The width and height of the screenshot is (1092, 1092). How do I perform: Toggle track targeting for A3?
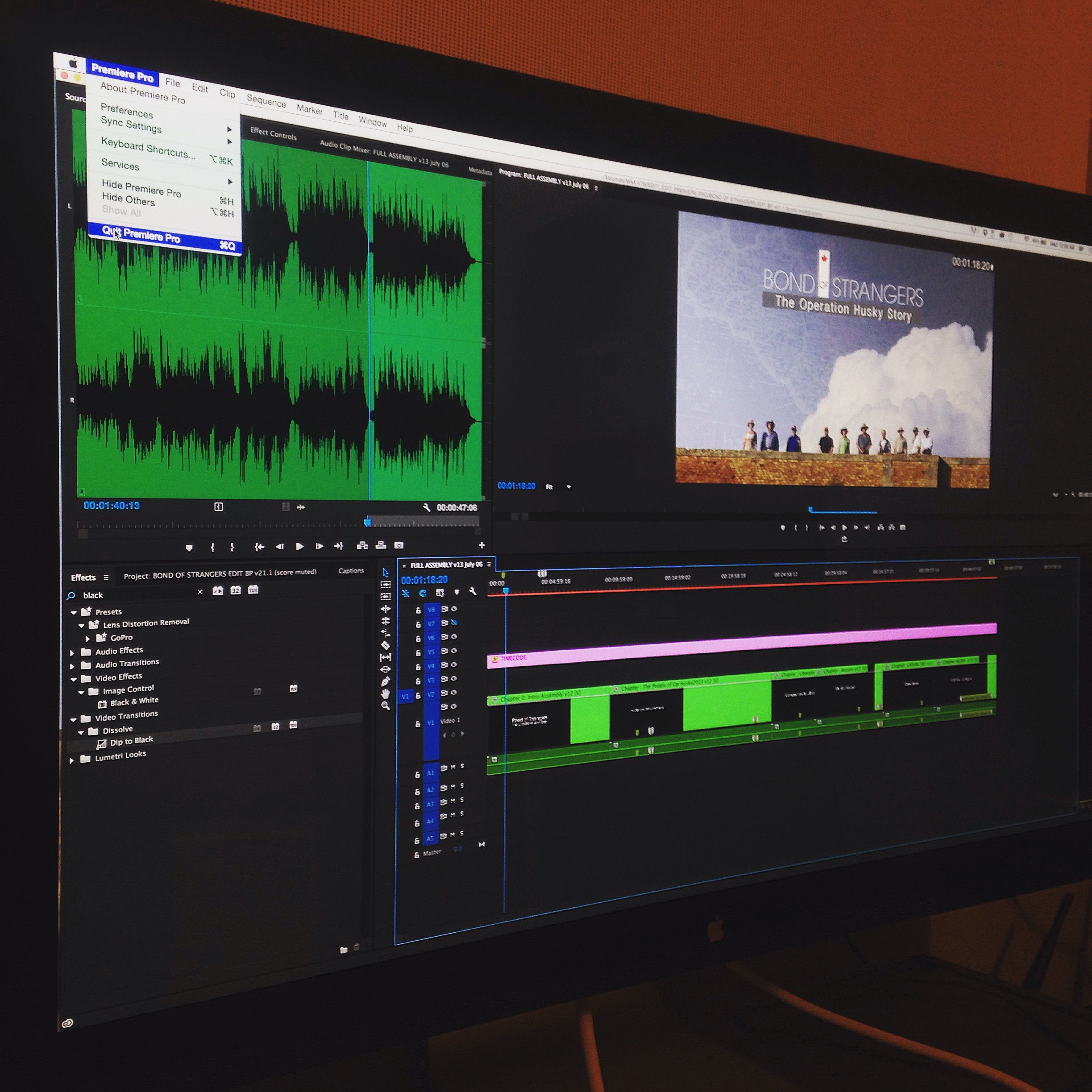(430, 804)
